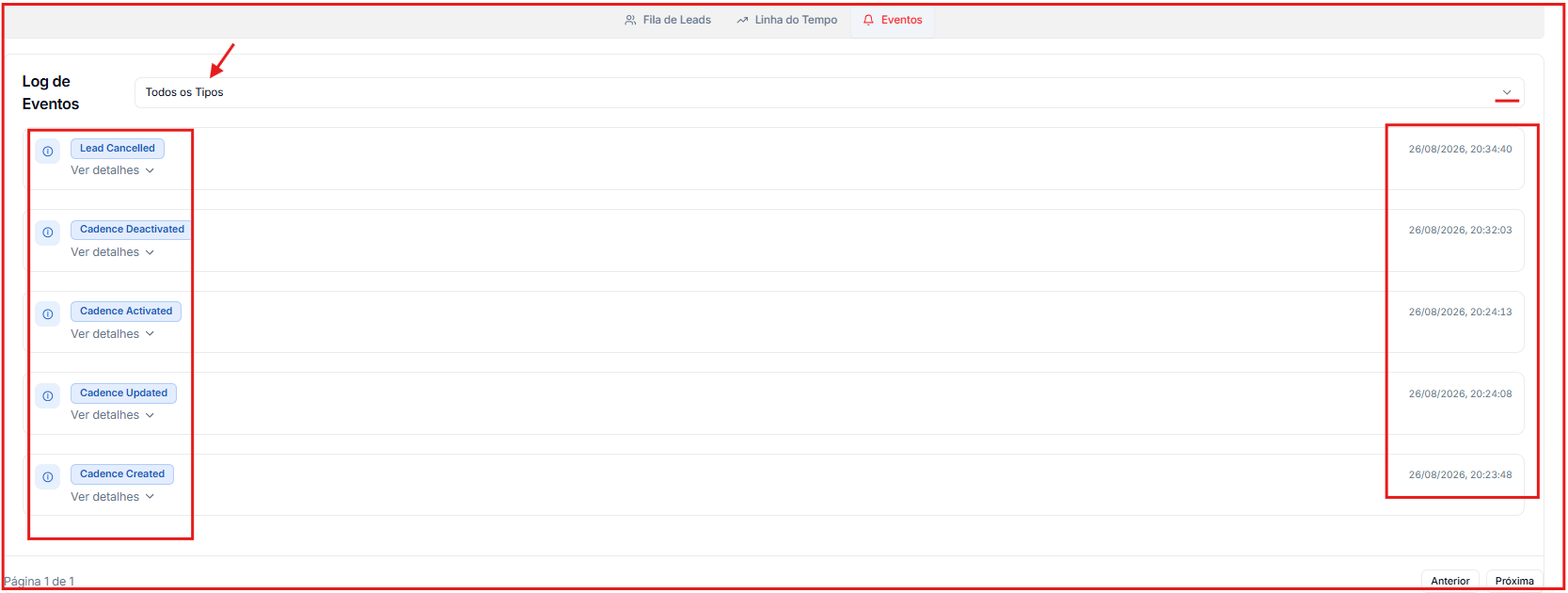Screen dimensions: 1568x593
Task: Click the timestamp 26/08/2026, 20:32:03
Action: point(1460,230)
